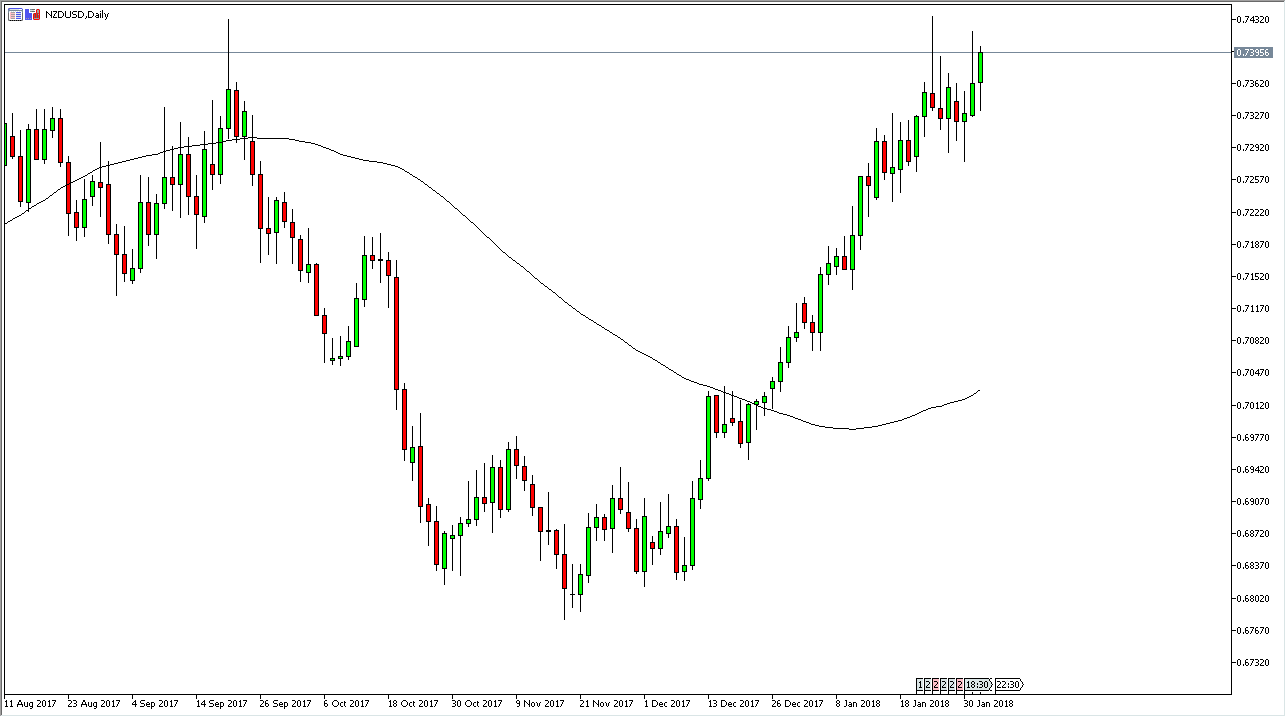Select the first red-highlighted '2' event badge
This screenshot has height=717, width=1286.
936,685
